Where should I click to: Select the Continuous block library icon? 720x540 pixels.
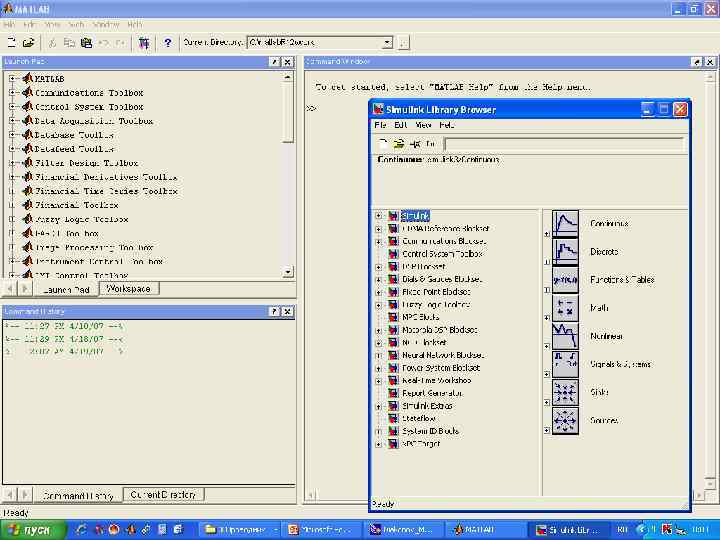click(565, 223)
